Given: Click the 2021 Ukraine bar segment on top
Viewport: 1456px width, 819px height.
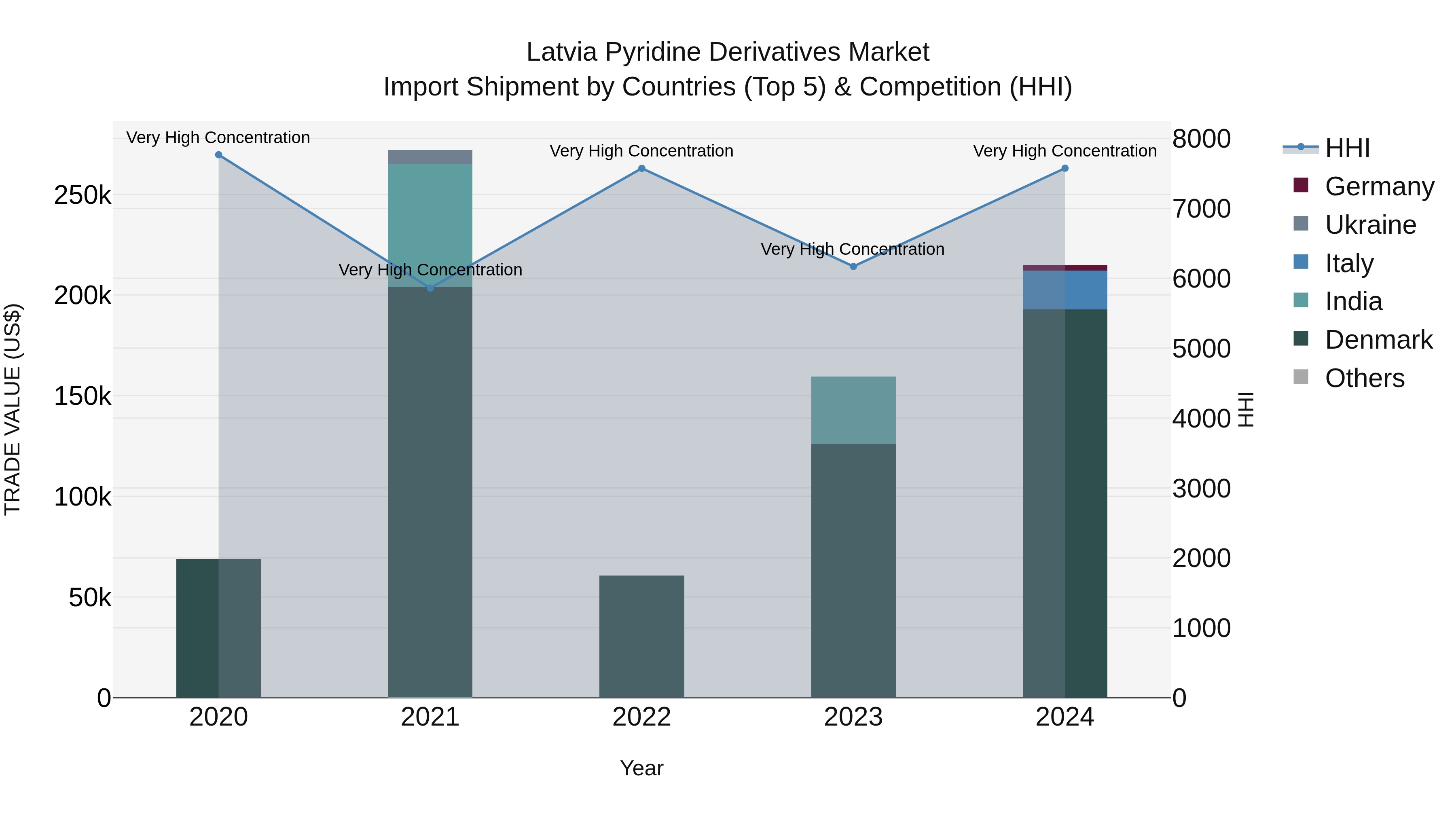Looking at the screenshot, I should (430, 157).
